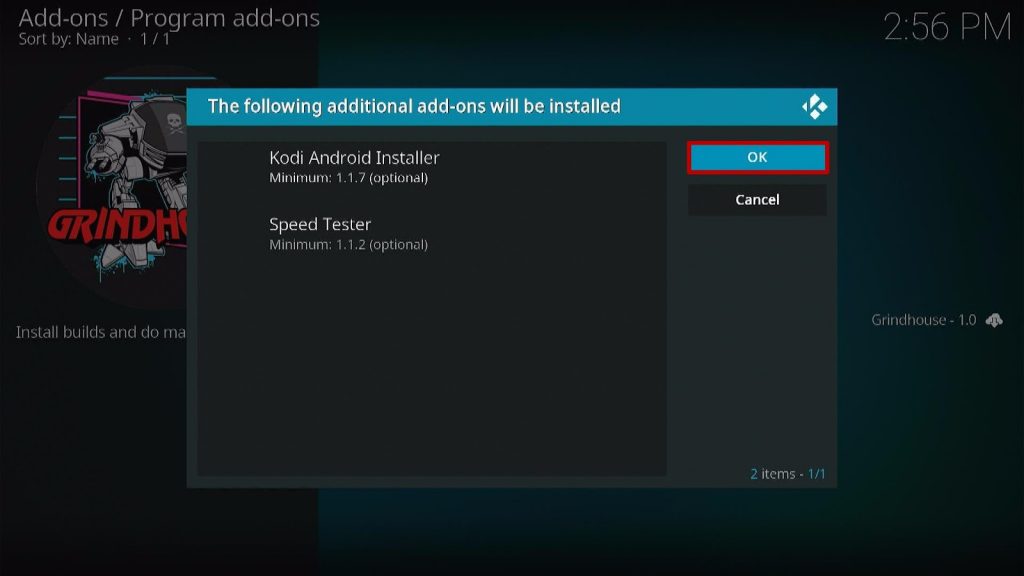
Task: Click the dialog title about additional add-ons
Action: [414, 106]
